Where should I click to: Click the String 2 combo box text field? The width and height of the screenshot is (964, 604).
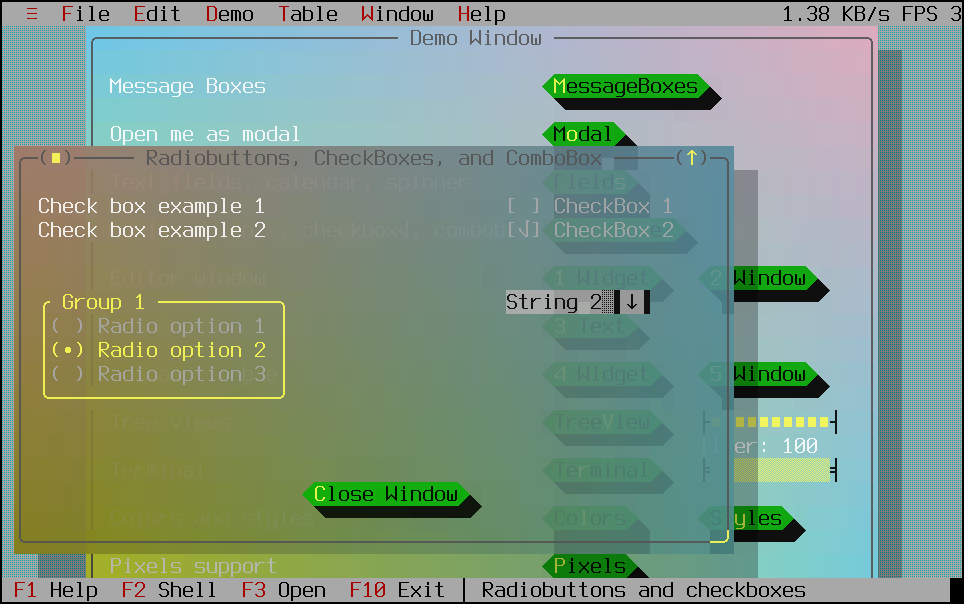pos(555,302)
